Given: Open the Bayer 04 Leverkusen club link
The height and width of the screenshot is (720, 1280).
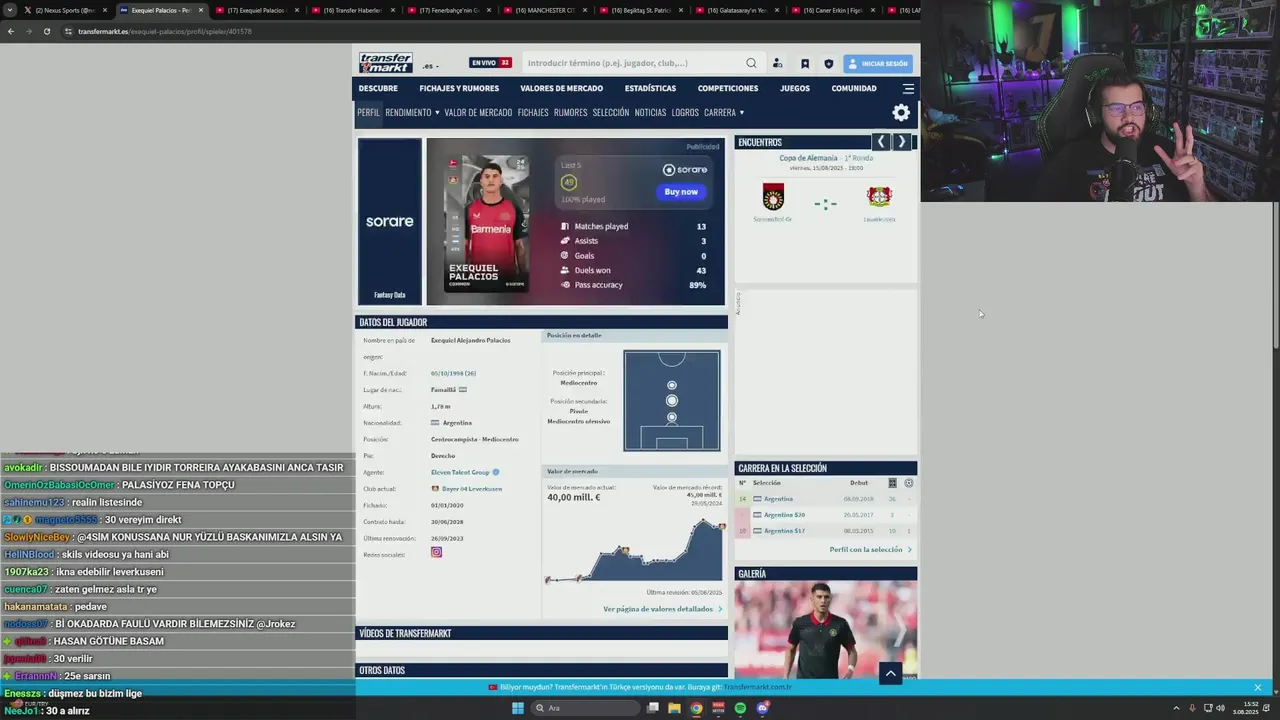Looking at the screenshot, I should (472, 488).
